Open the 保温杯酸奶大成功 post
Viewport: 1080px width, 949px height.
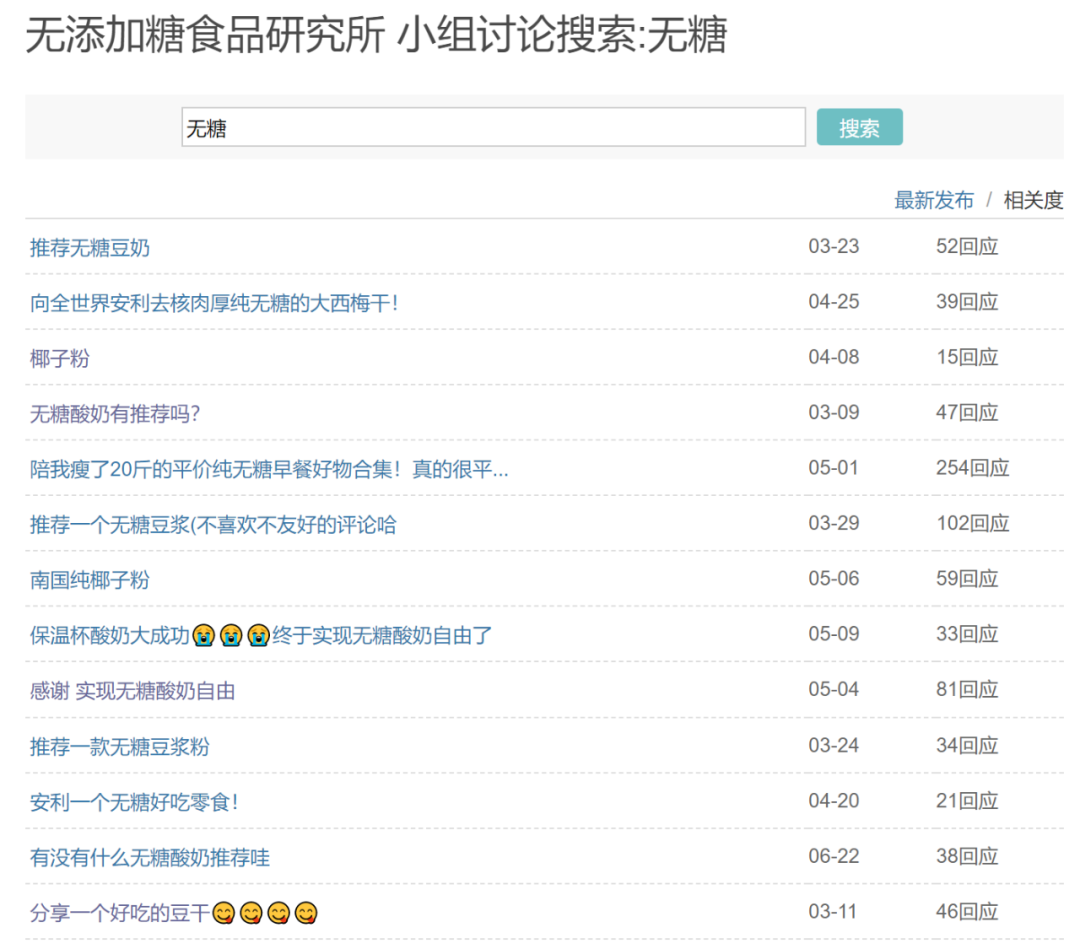pyautogui.click(x=261, y=635)
